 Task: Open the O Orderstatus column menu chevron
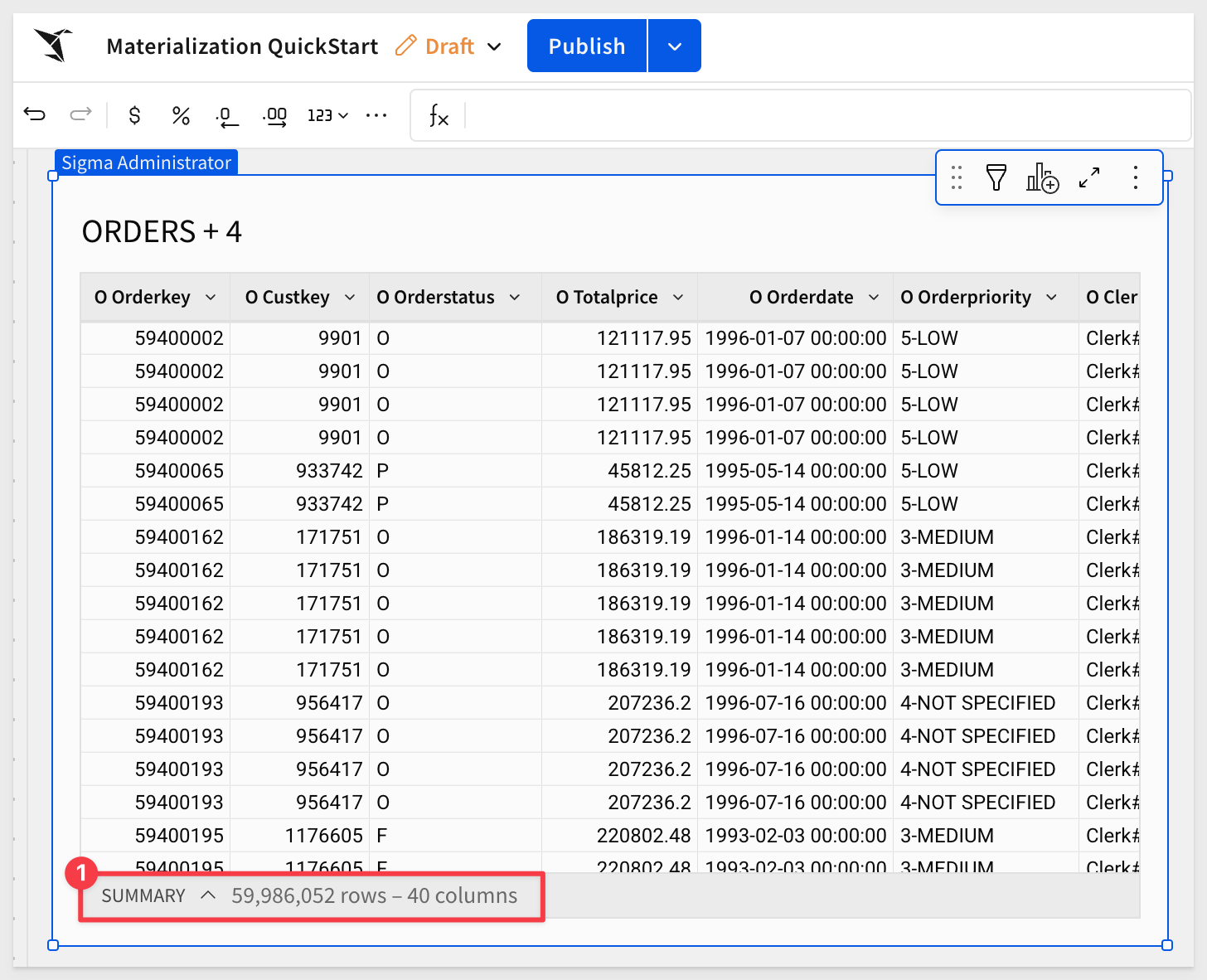coord(515,297)
